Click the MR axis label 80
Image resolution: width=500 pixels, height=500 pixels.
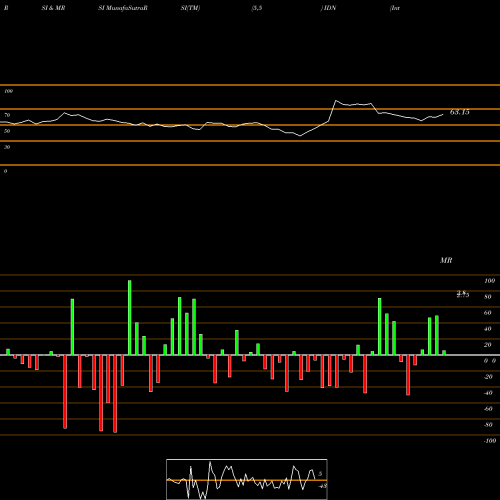(488, 297)
